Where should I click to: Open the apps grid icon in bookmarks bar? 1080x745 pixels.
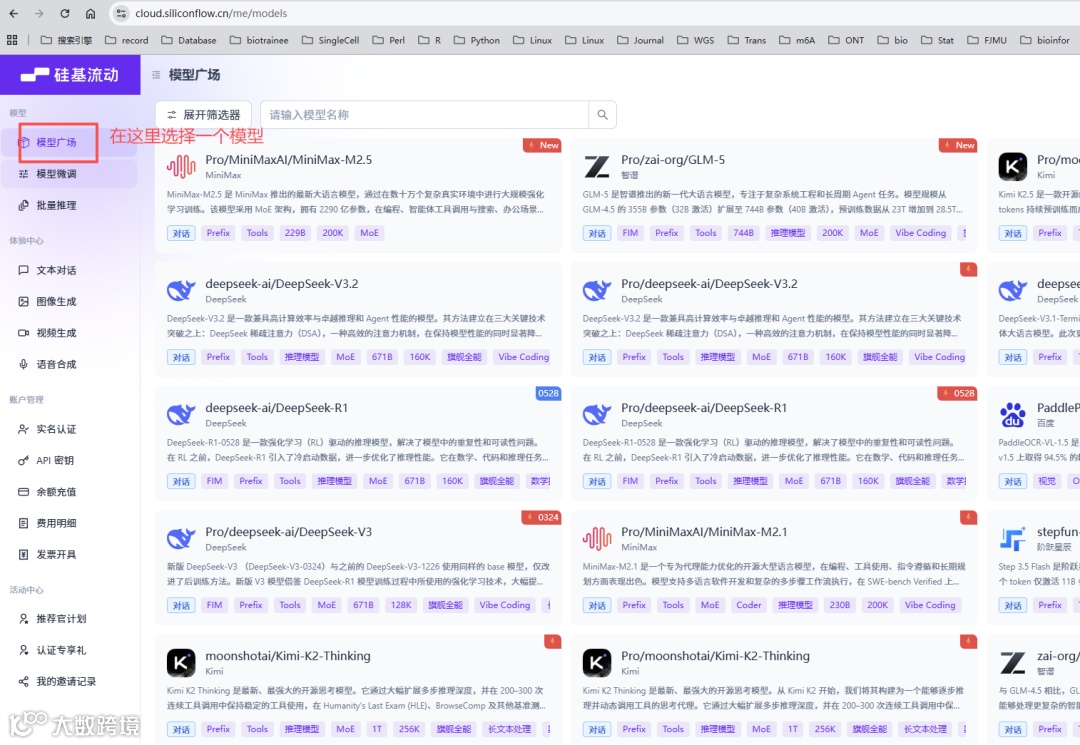click(x=12, y=40)
